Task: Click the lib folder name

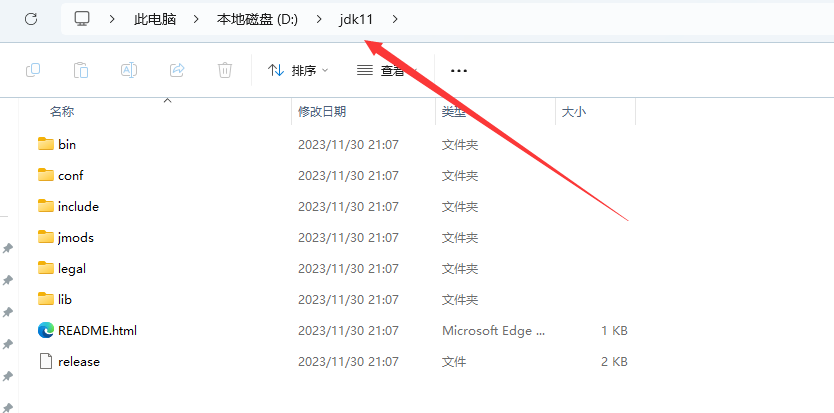Action: pos(65,299)
